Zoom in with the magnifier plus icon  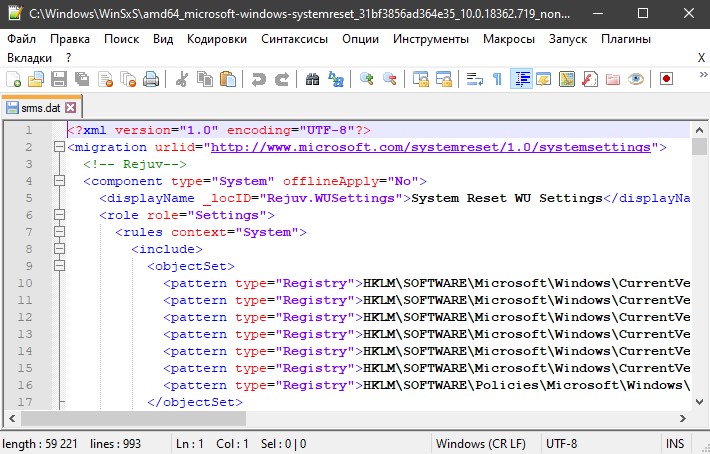coord(366,79)
